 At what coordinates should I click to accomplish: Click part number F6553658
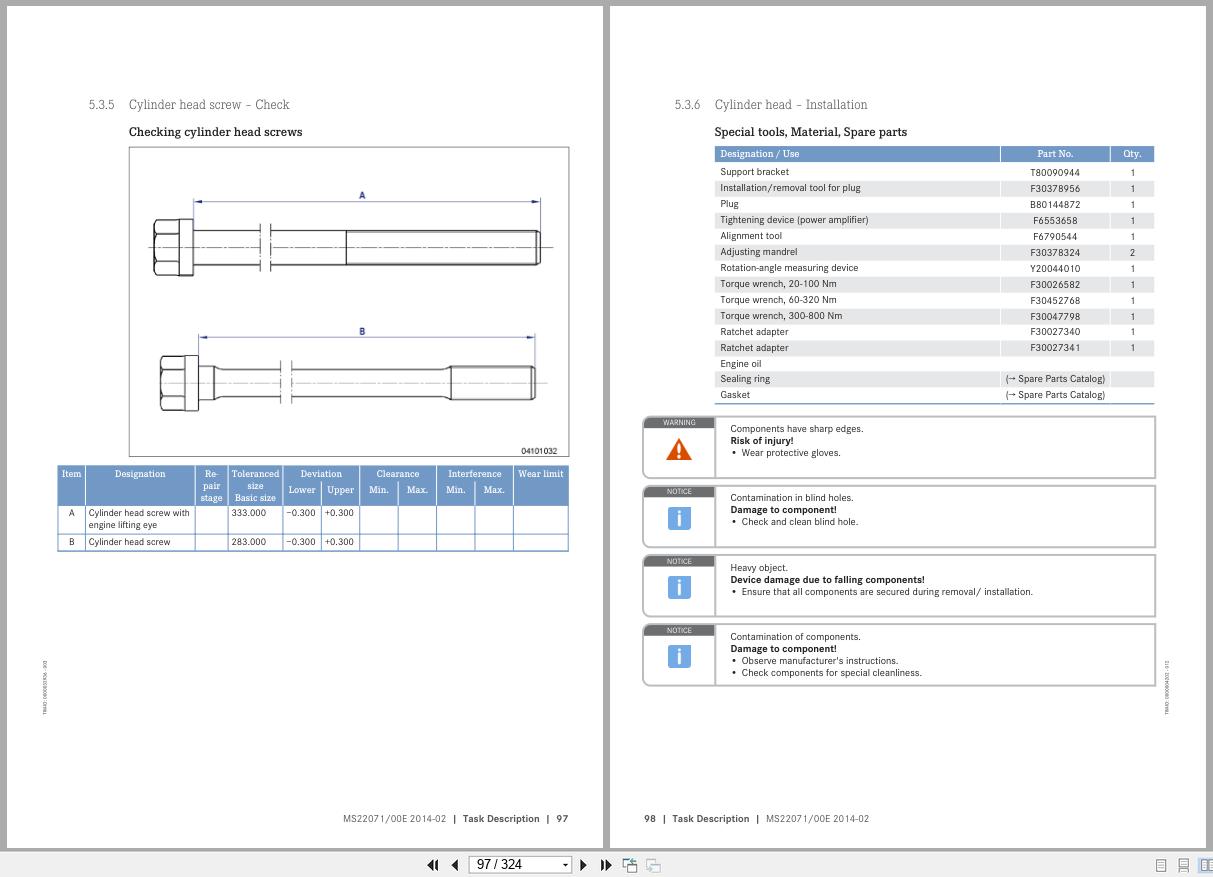1055,220
